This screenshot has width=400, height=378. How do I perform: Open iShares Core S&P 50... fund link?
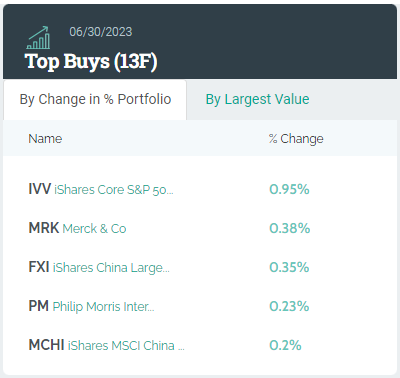point(114,190)
